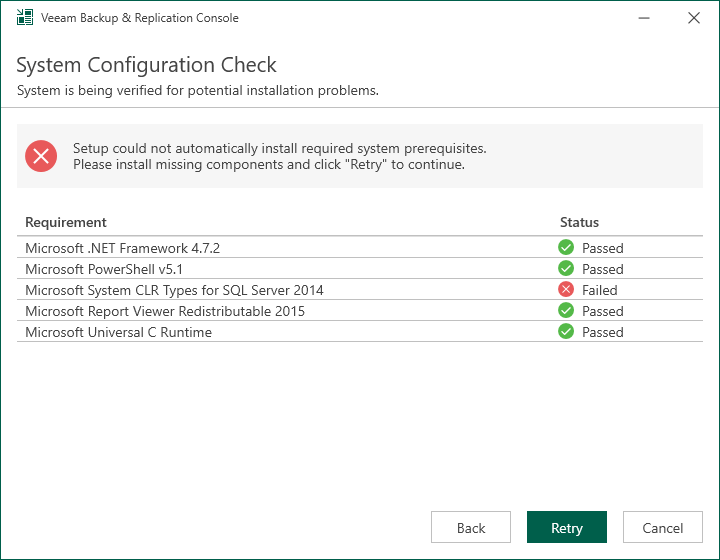Click the red error icon in banner
Screen dimensions: 720x560
pyautogui.click(x=41, y=155)
